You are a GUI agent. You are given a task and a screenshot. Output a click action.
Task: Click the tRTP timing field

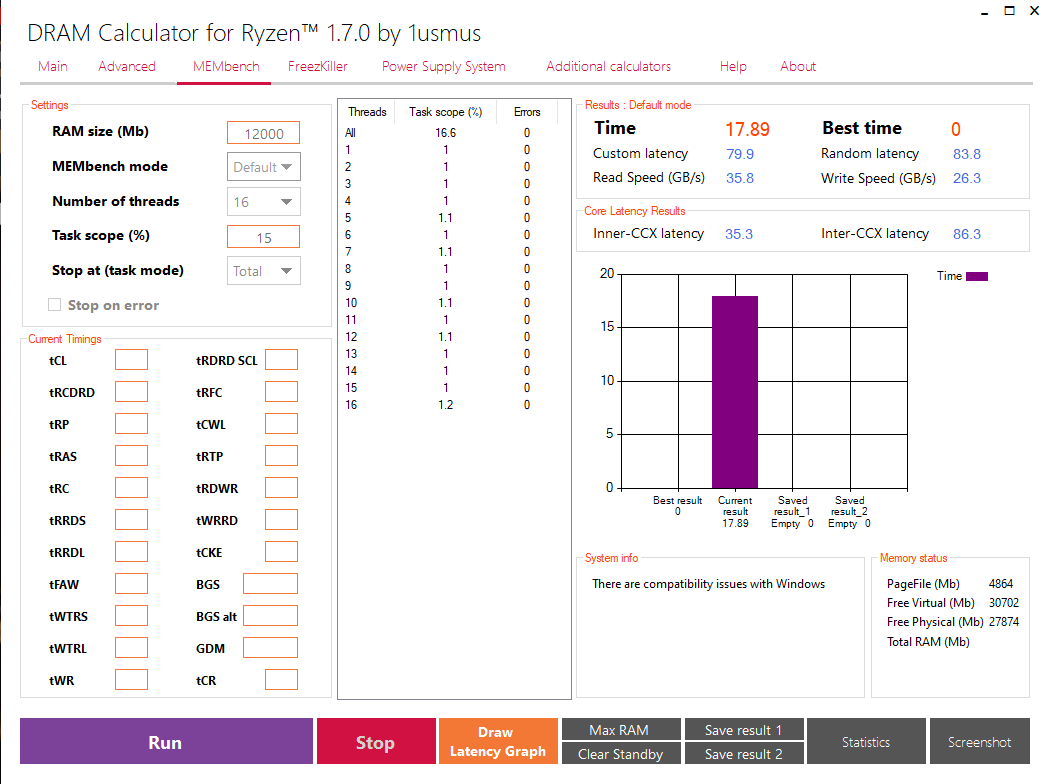pyautogui.click(x=281, y=456)
